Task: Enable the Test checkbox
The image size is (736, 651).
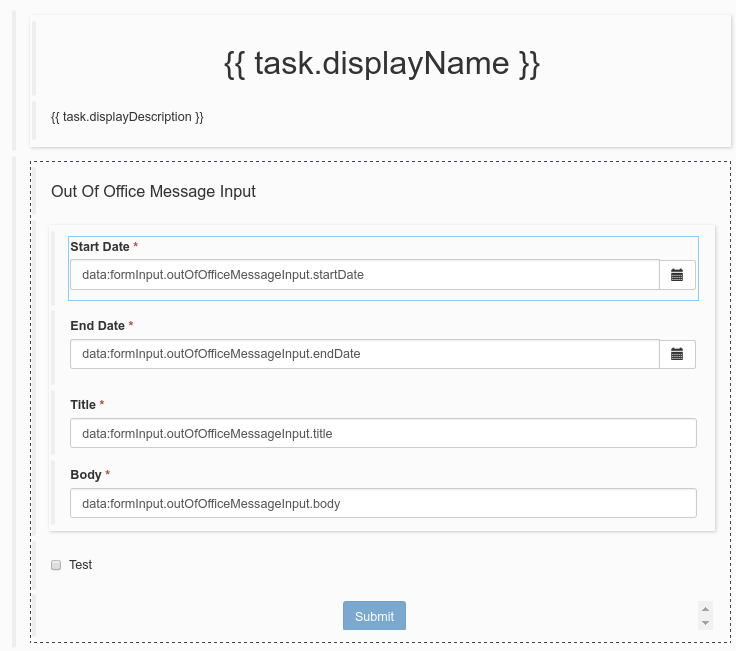Action: pos(56,565)
